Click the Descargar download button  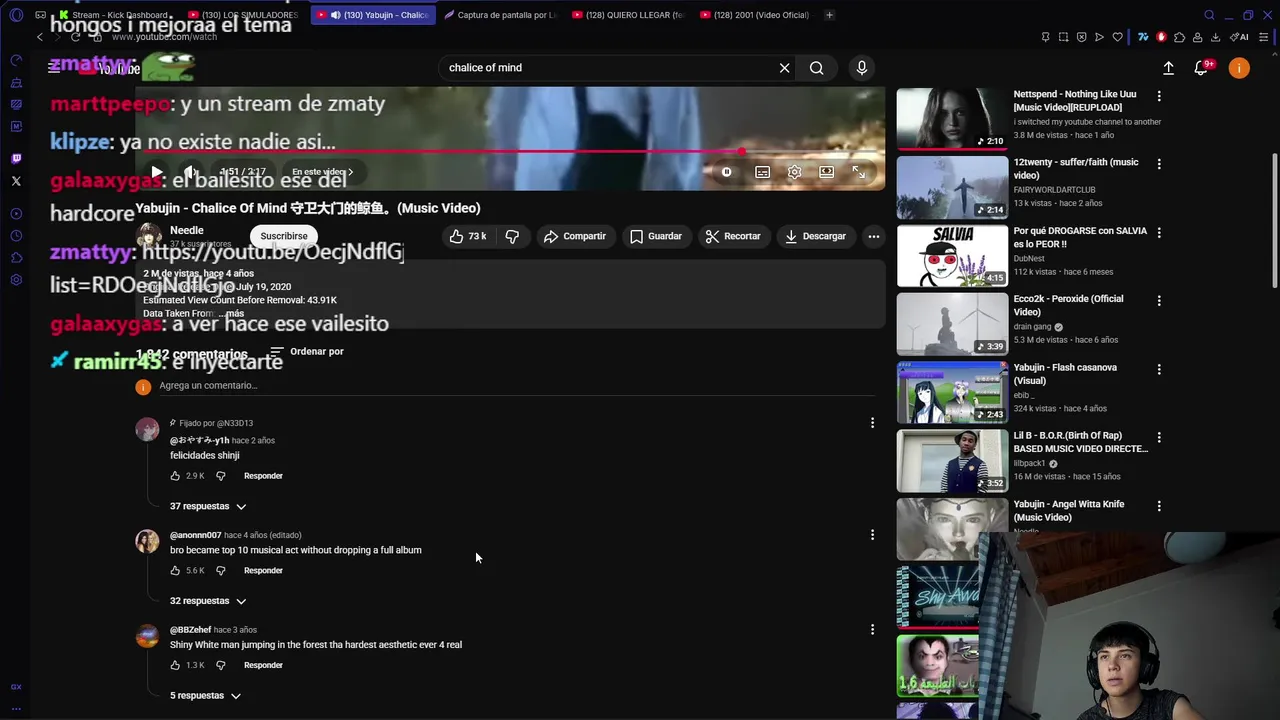click(x=815, y=236)
